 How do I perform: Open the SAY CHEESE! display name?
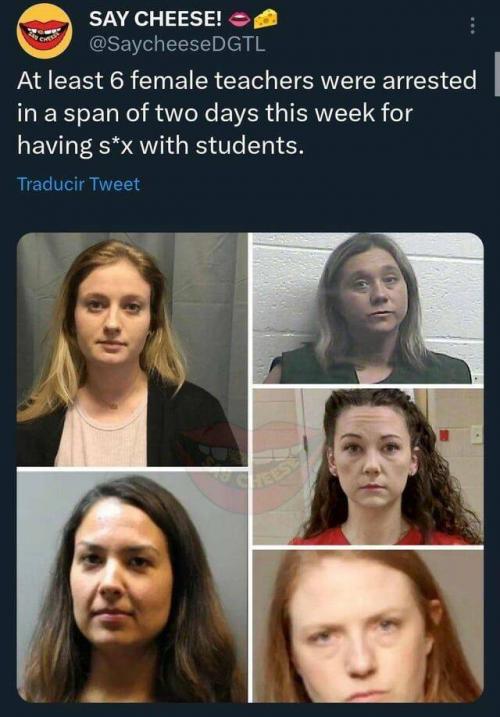[x=155, y=19]
